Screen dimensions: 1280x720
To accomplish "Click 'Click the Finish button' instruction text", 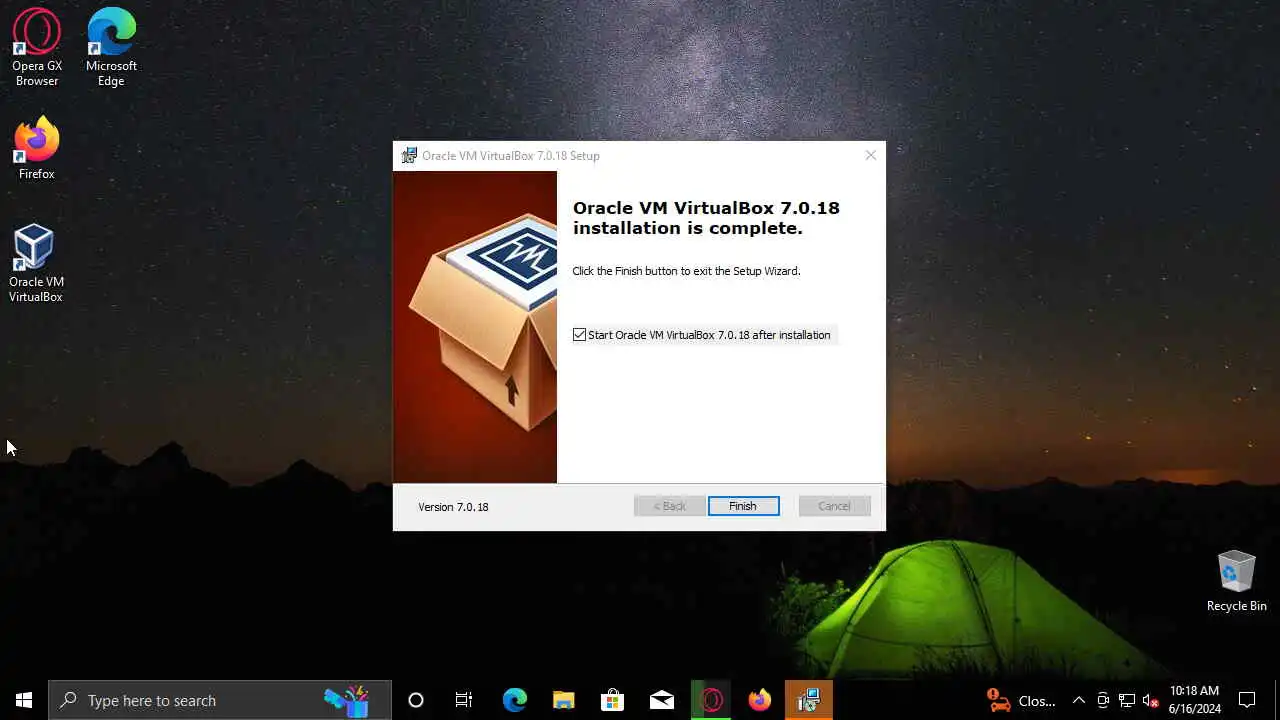I will (686, 271).
